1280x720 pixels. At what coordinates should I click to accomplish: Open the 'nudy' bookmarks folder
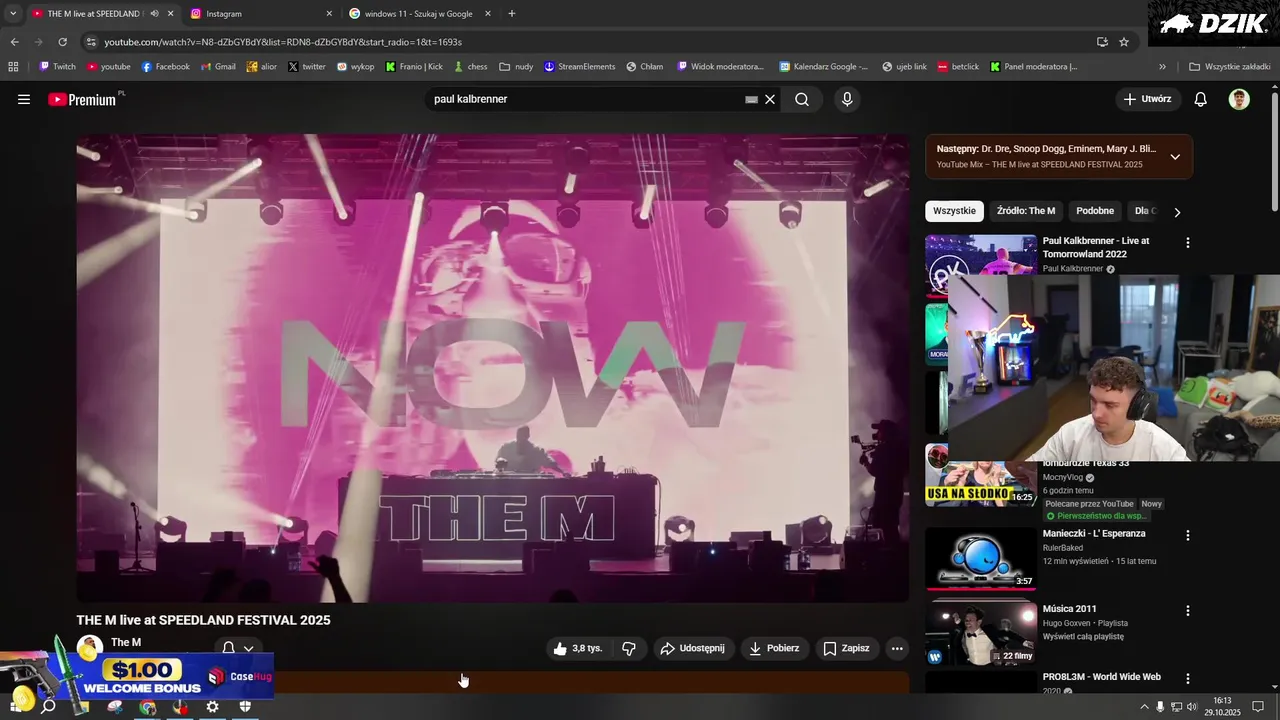pyautogui.click(x=516, y=67)
